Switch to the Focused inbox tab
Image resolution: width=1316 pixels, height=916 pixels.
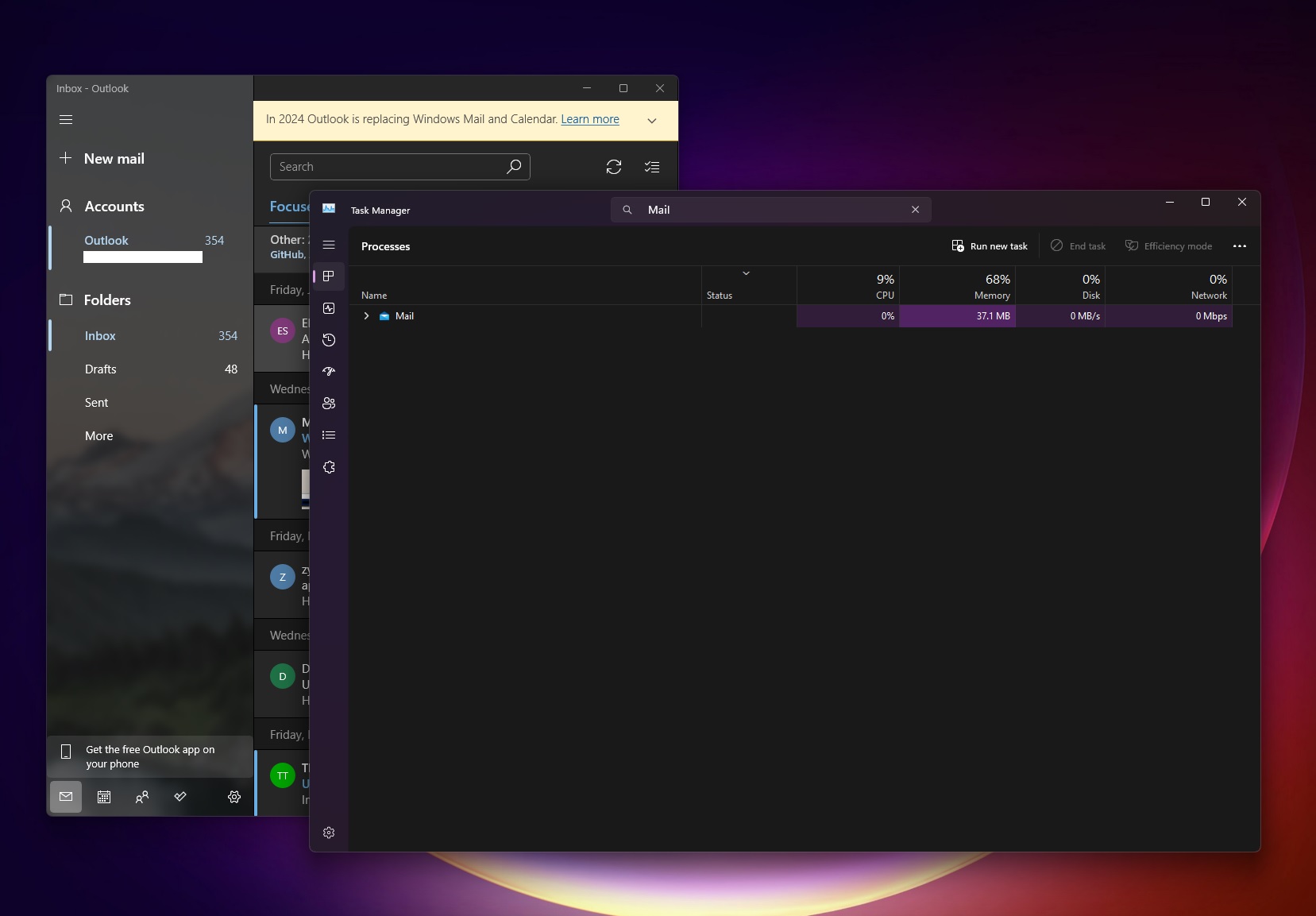pos(290,207)
